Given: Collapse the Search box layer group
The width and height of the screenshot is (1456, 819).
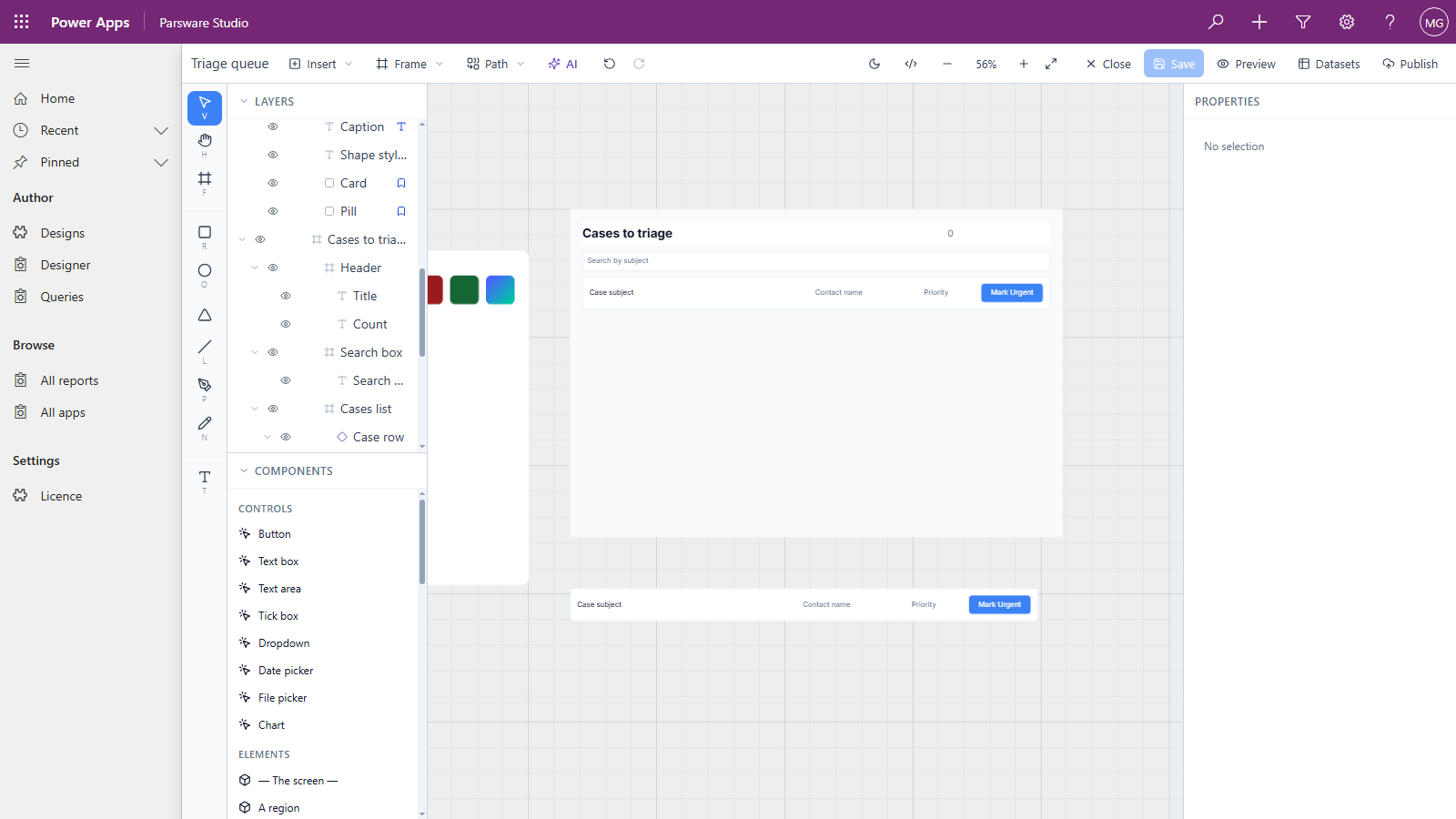Looking at the screenshot, I should tap(255, 352).
